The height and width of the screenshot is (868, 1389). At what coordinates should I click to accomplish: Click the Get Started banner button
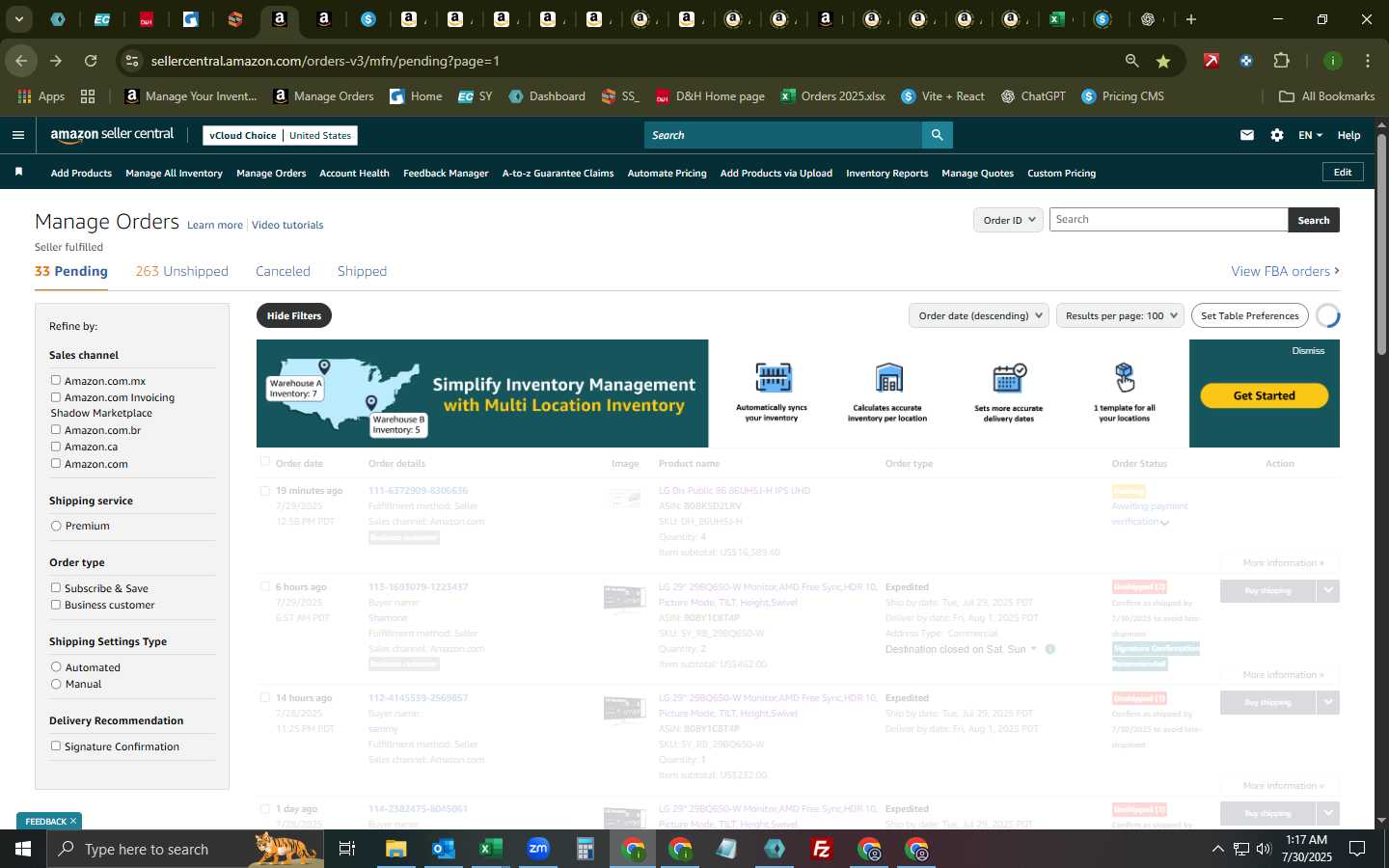point(1264,395)
